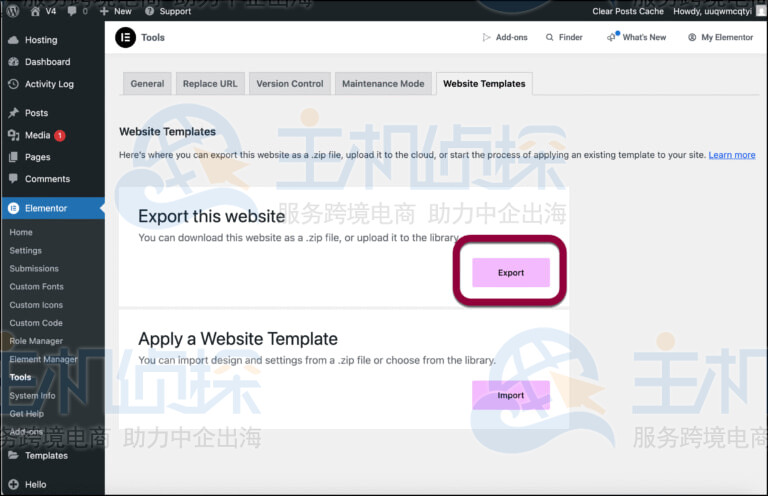Viewport: 768px width, 496px height.
Task: Click the WordPress logo icon
Action: (13, 11)
